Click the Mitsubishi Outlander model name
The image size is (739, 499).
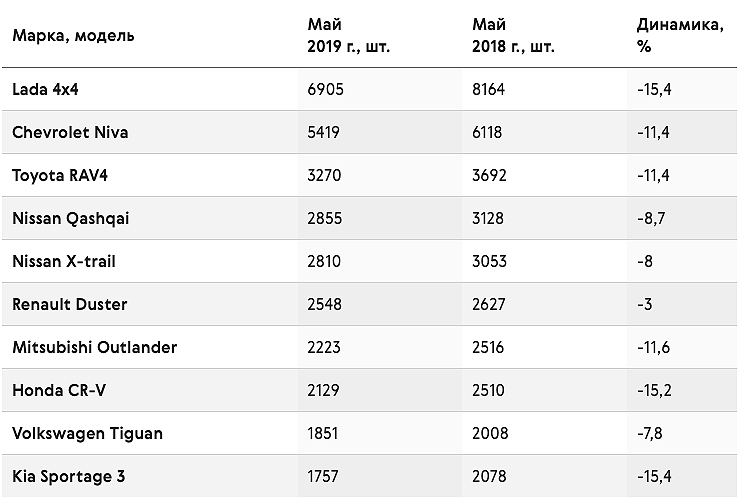pyautogui.click(x=95, y=347)
